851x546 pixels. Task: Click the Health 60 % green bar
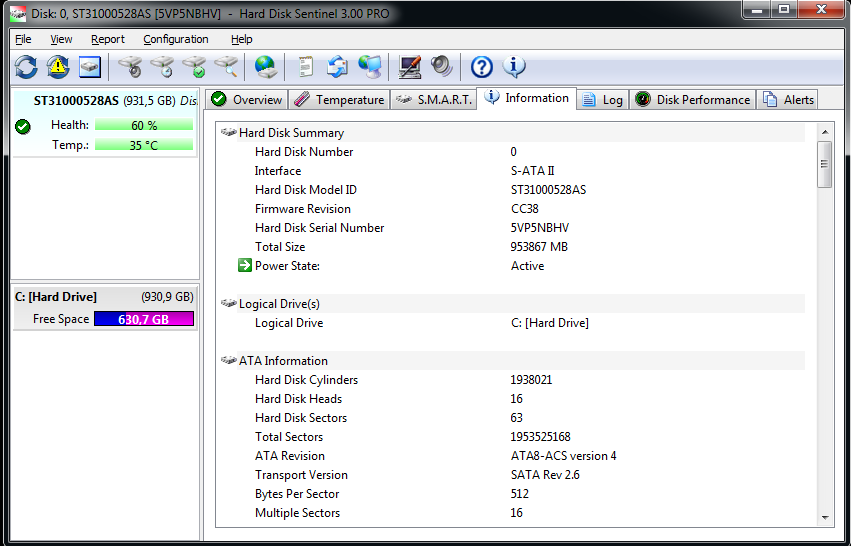(x=144, y=125)
